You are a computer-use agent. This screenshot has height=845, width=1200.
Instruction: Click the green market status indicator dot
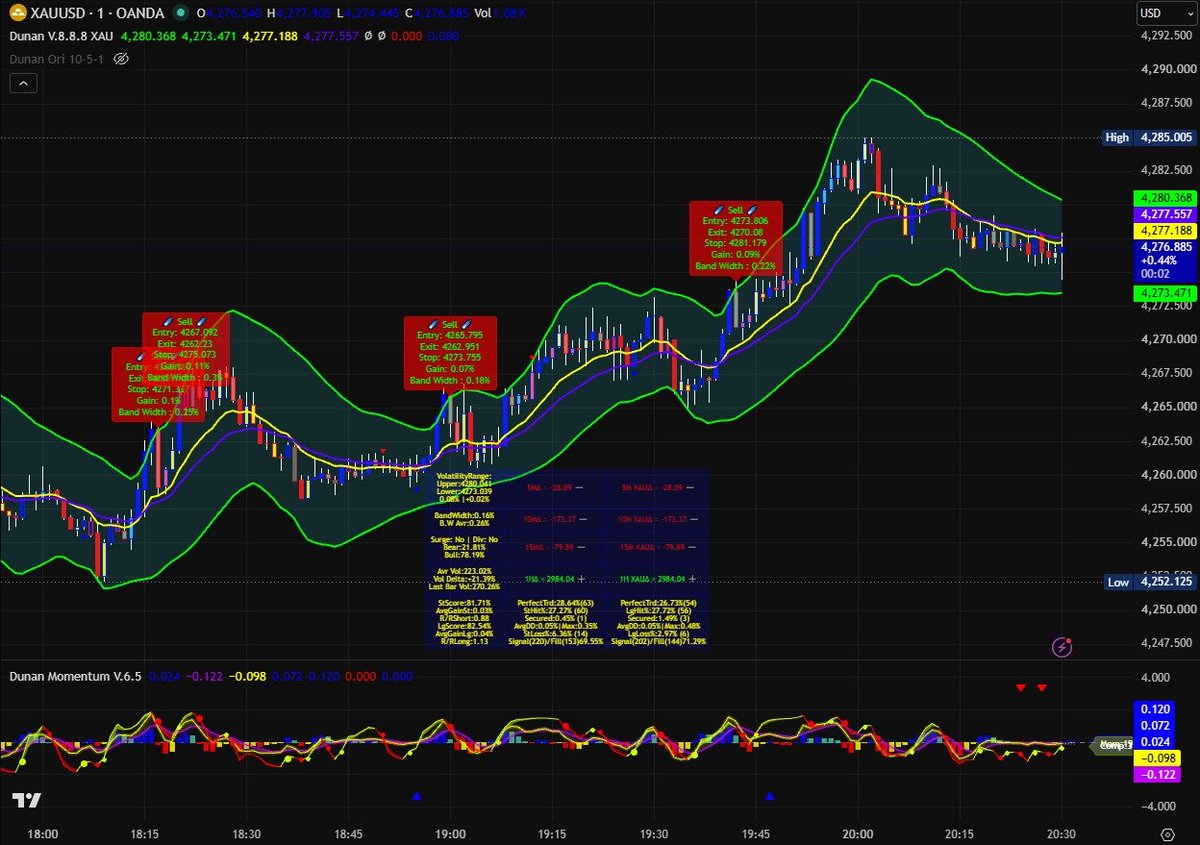[179, 13]
